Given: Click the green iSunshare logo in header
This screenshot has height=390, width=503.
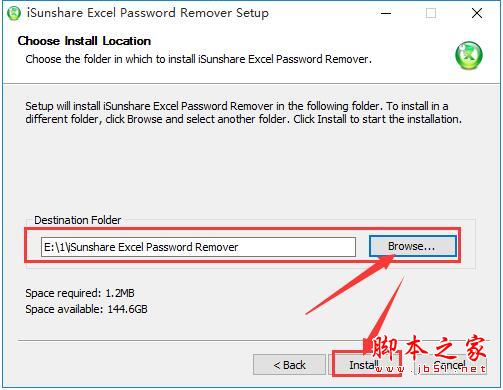Looking at the screenshot, I should [469, 55].
